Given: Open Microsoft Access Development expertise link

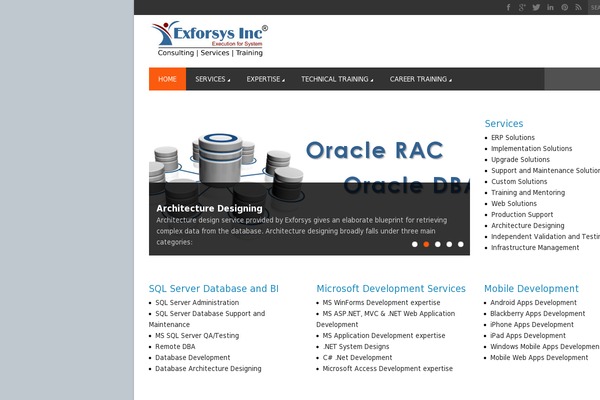Looking at the screenshot, I should pyautogui.click(x=388, y=369).
